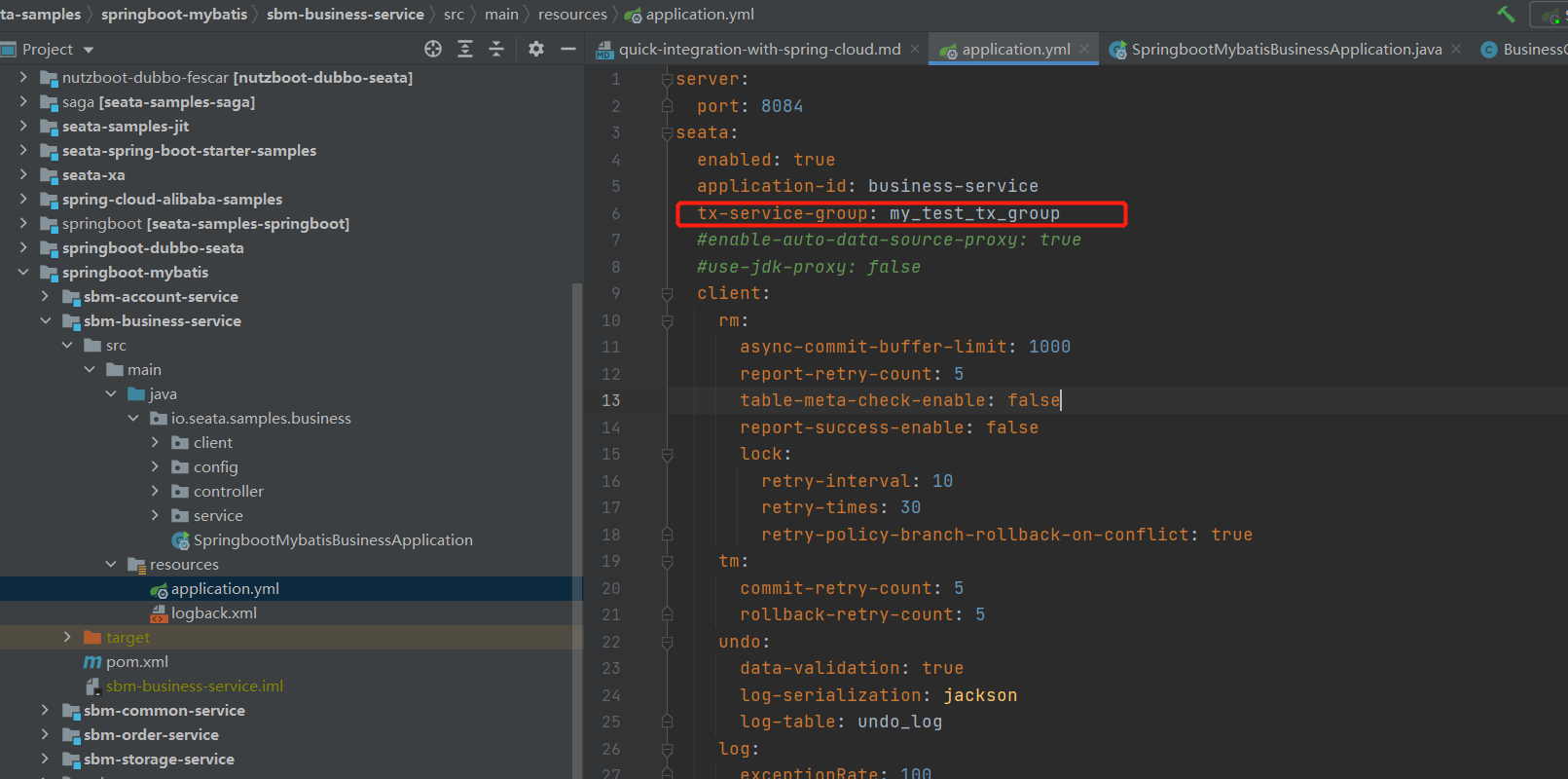Screen dimensions: 1568x779
Task: Click the Collapse All icon in Project panel
Action: click(x=496, y=49)
